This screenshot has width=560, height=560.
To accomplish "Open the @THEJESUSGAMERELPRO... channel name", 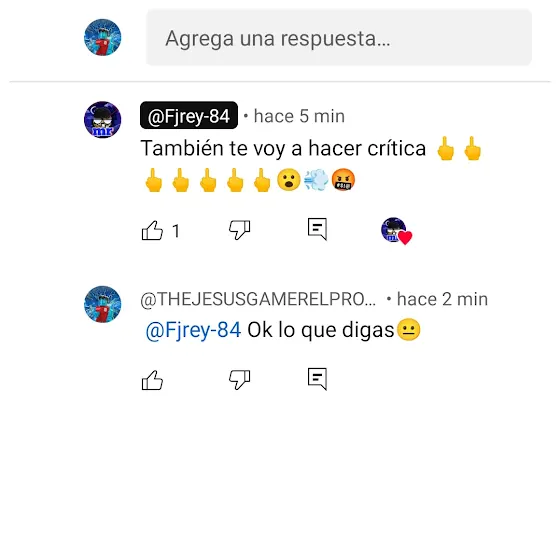I will click(258, 299).
